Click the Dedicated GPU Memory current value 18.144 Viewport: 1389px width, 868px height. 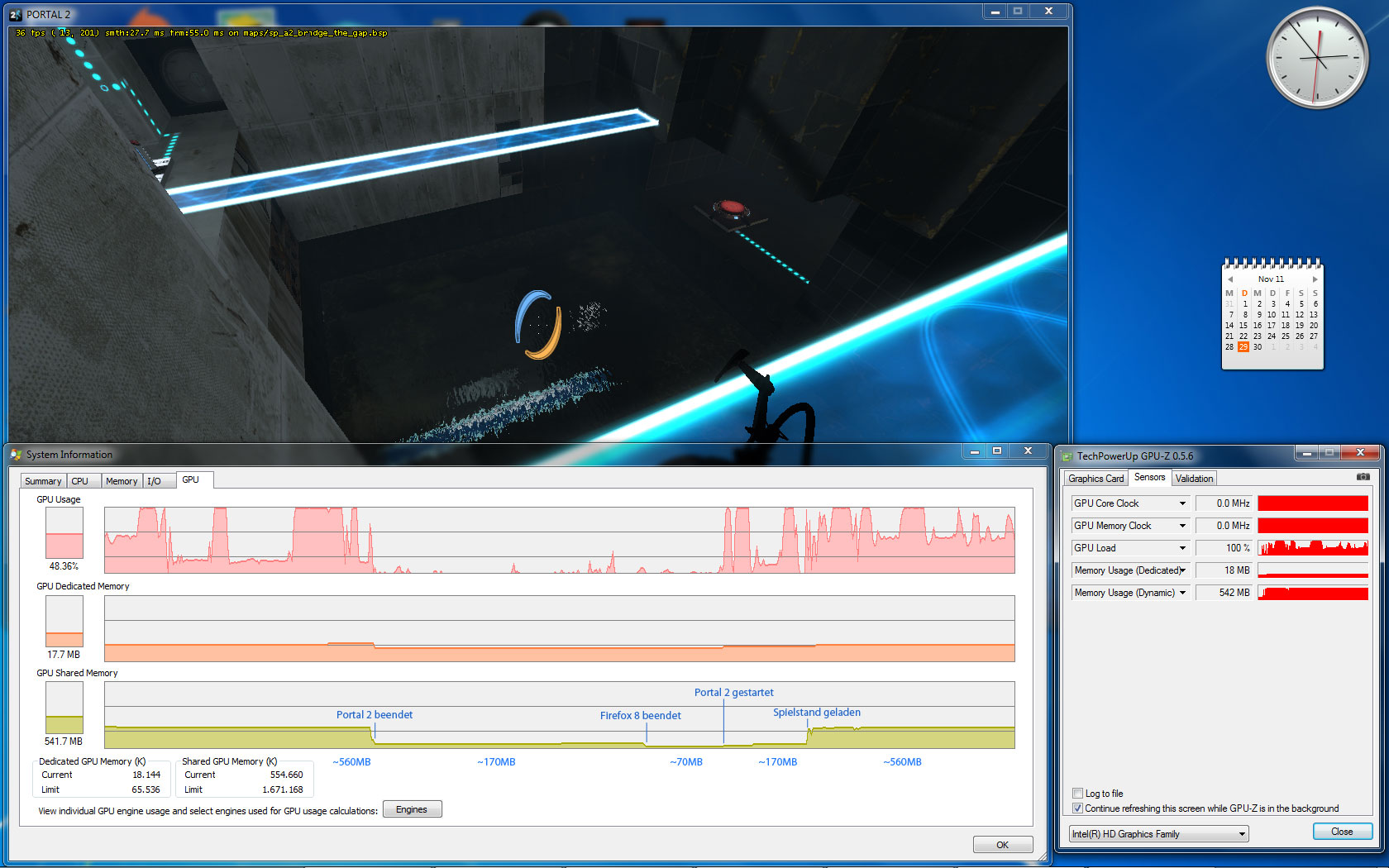[x=146, y=775]
